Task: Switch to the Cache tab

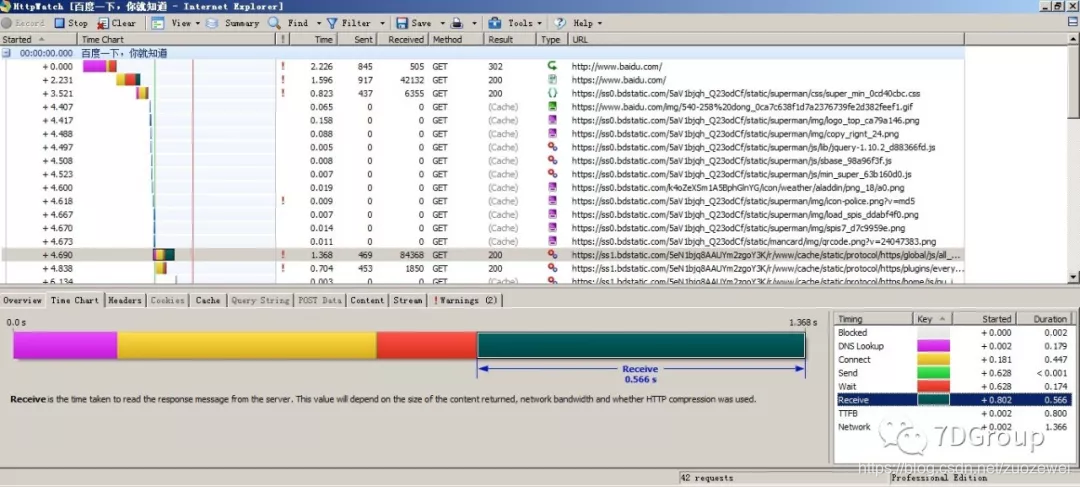Action: click(207, 300)
